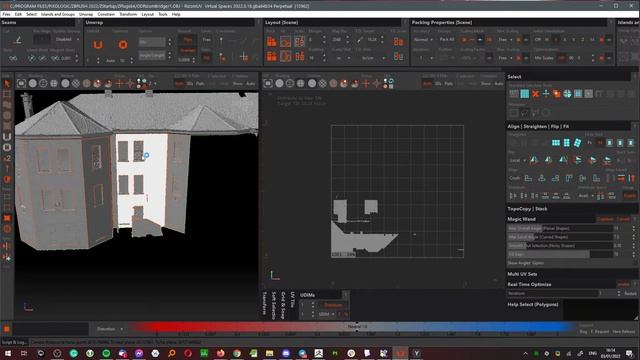The width and height of the screenshot is (640, 360).
Task: Open the UDIM dropdown in UDIMs panel
Action: 327,314
